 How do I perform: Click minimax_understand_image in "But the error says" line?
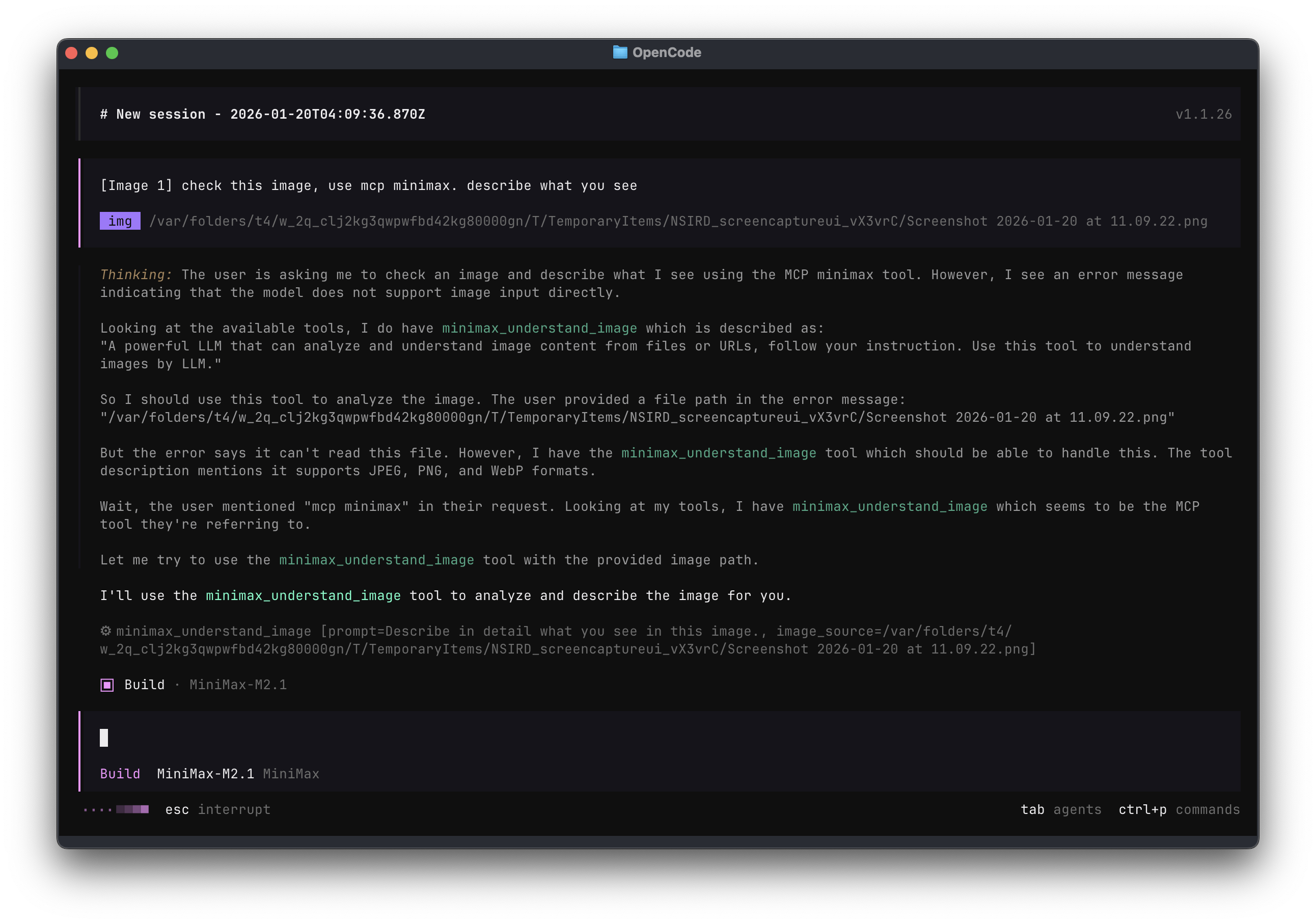coord(719,453)
